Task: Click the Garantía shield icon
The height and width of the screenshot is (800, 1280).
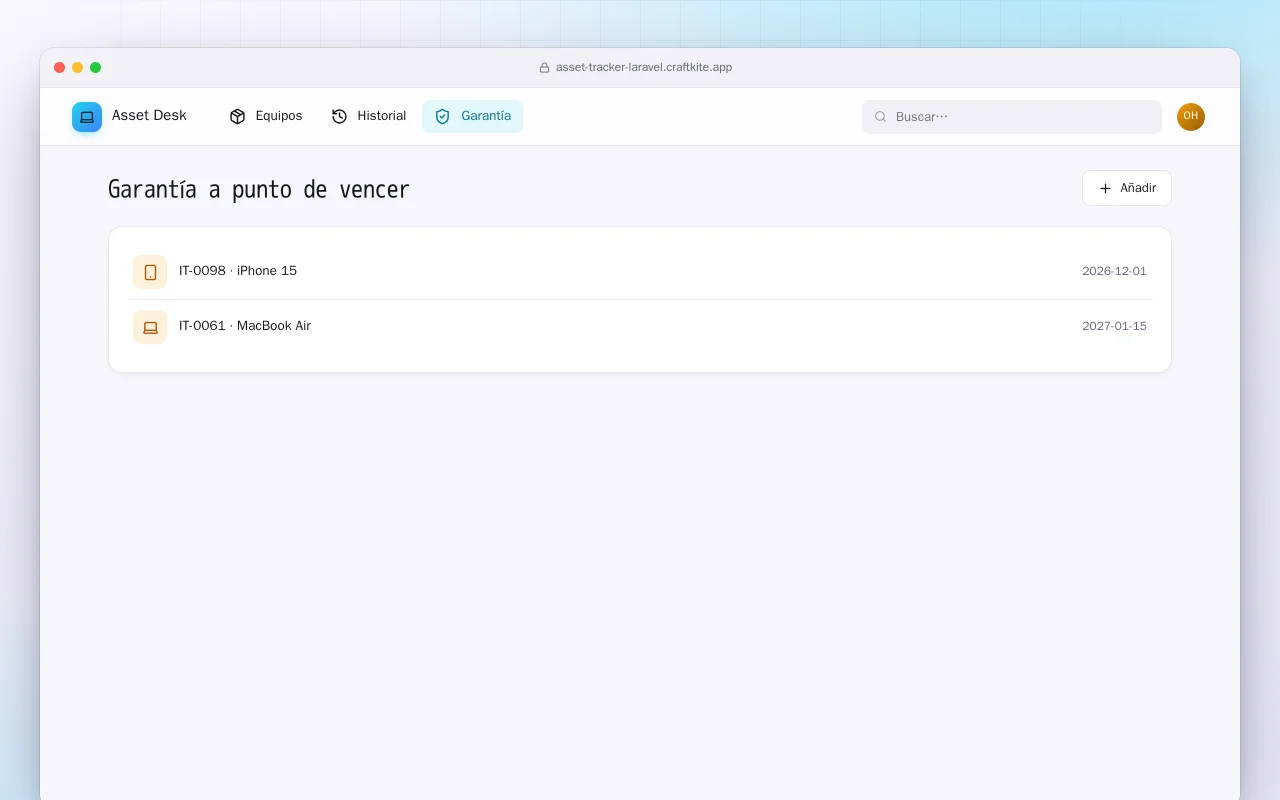Action: pos(443,116)
